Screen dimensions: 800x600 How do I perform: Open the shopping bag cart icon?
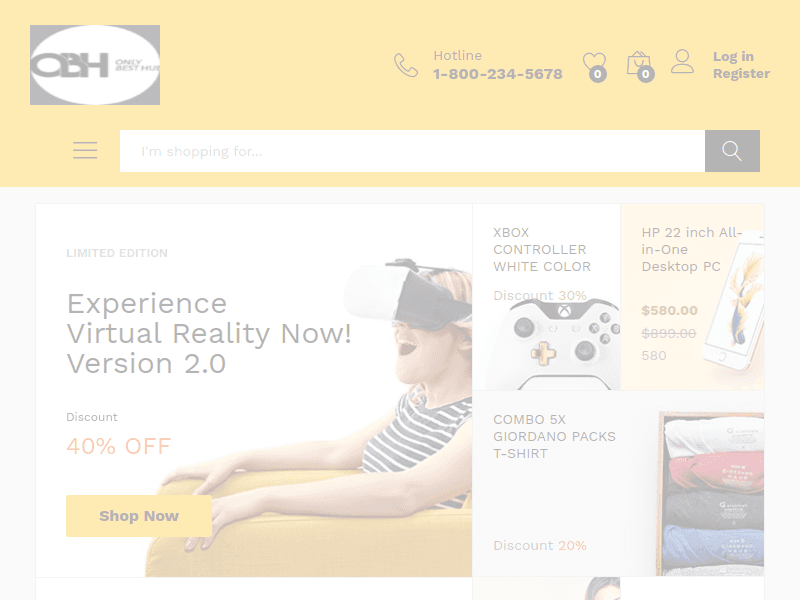click(x=637, y=63)
